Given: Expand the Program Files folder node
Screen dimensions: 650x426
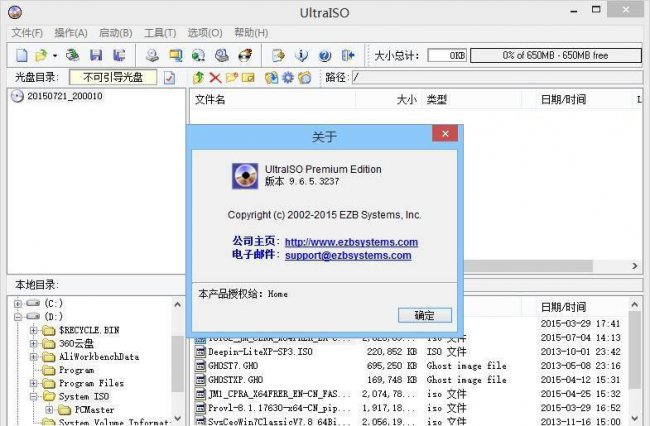Looking at the screenshot, I should (34, 383).
